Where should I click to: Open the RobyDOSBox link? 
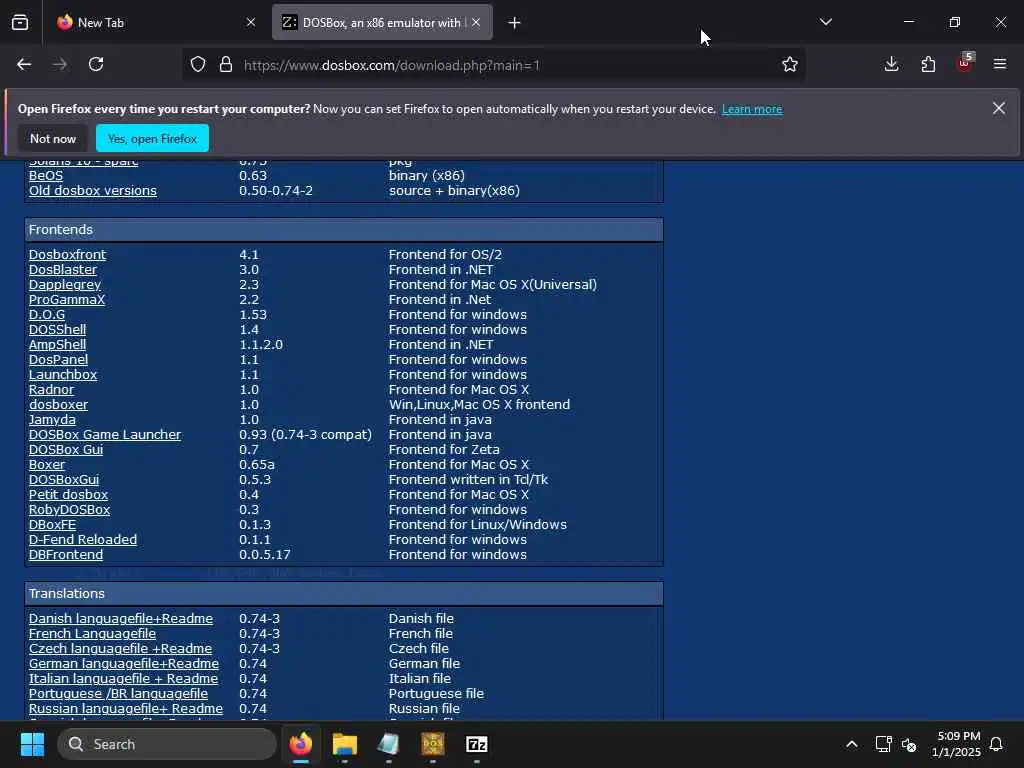(69, 510)
